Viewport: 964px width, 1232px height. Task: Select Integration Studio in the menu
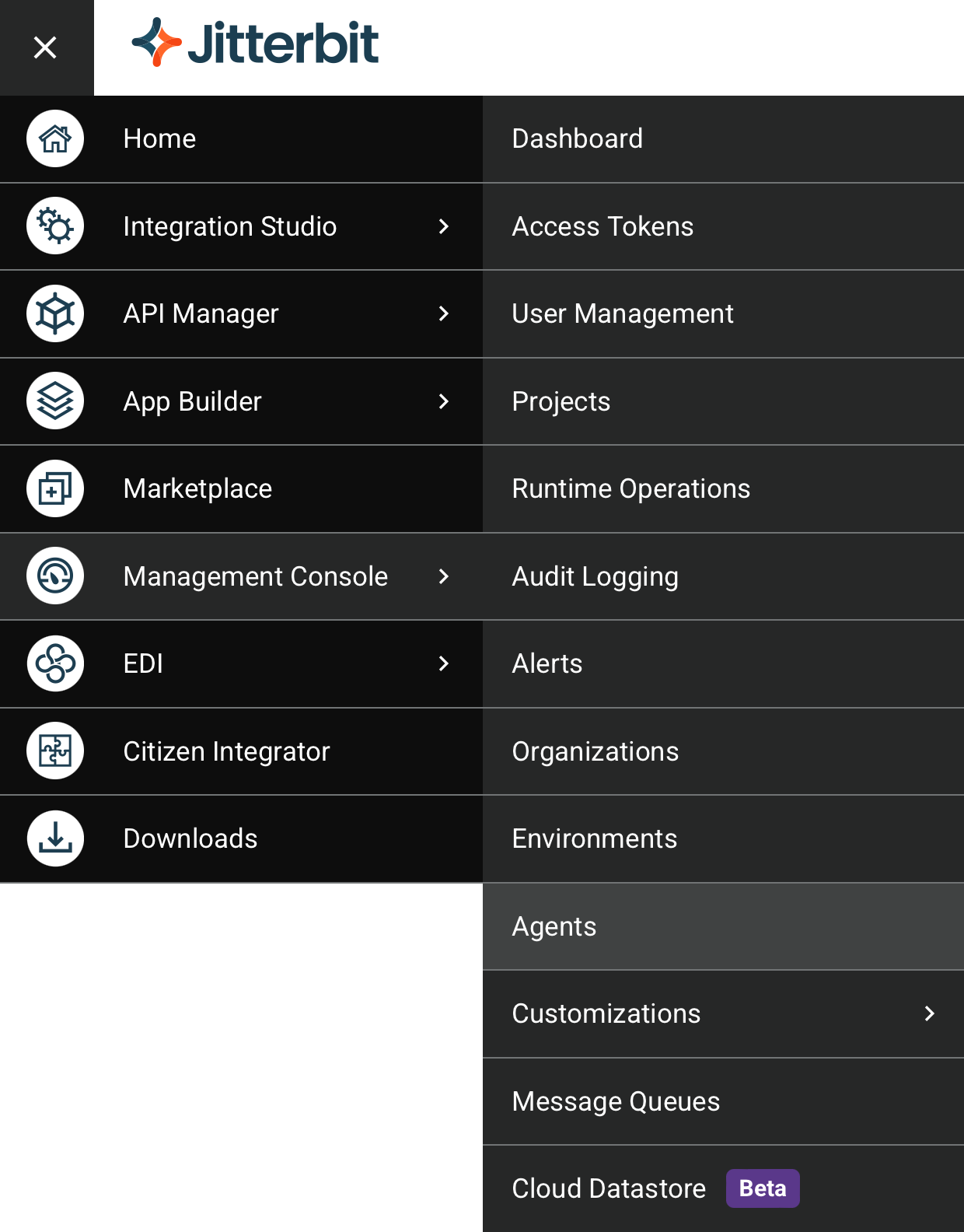[241, 226]
